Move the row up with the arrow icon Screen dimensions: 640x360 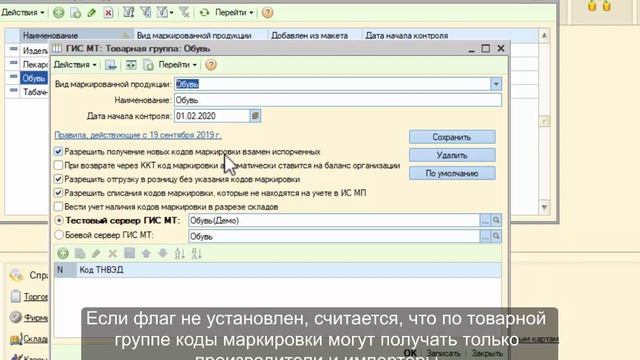pyautogui.click(x=146, y=253)
